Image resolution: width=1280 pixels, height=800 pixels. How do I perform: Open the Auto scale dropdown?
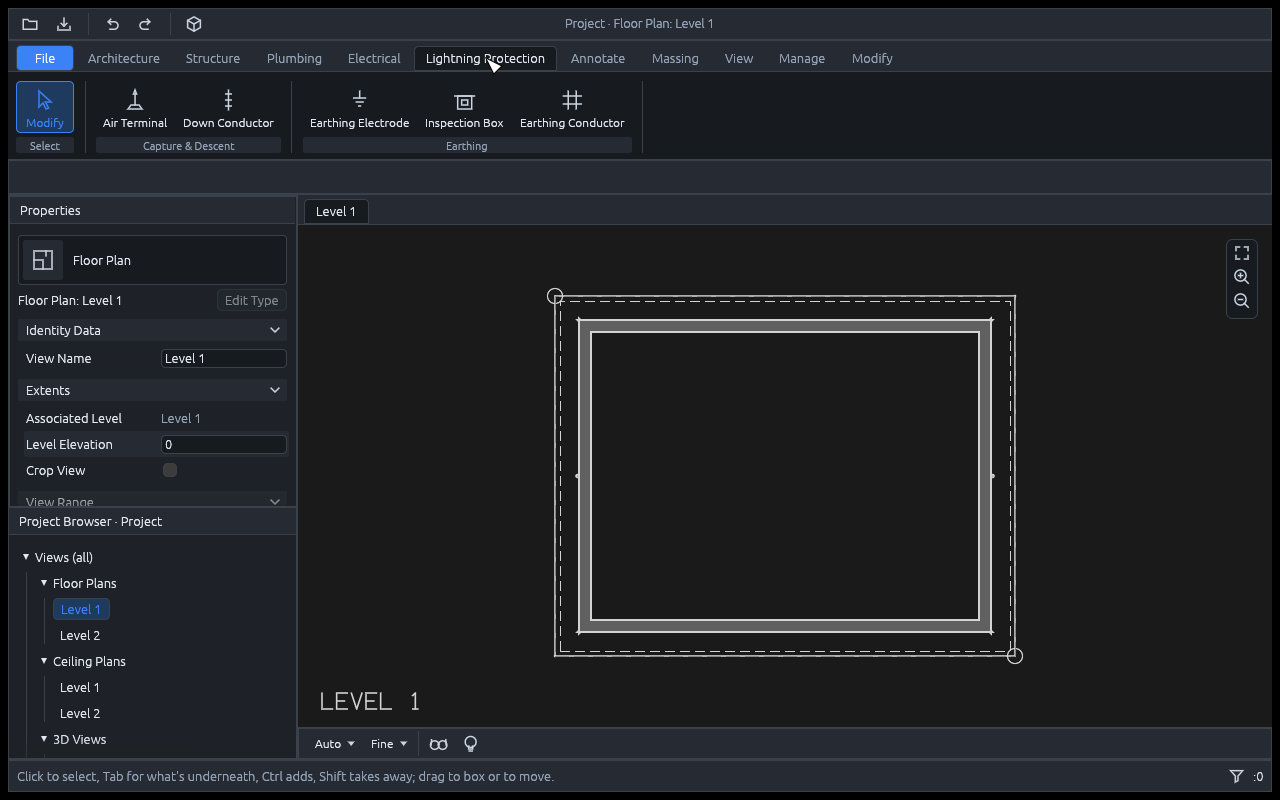tap(334, 744)
